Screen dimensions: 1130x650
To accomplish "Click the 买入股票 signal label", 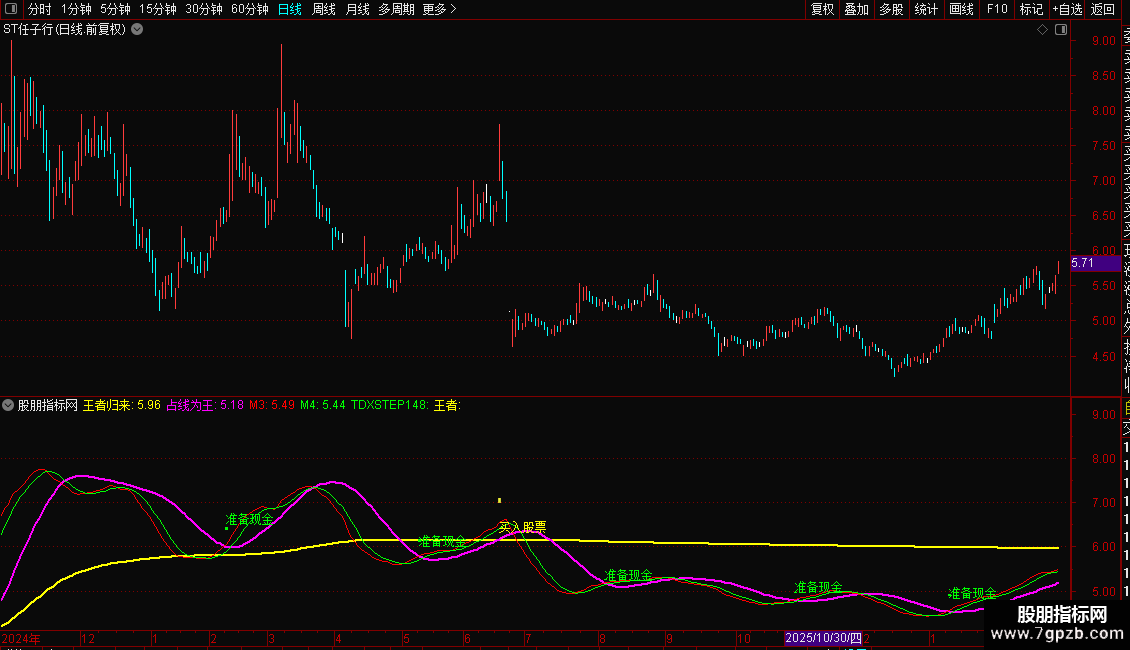I will pyautogui.click(x=522, y=527).
